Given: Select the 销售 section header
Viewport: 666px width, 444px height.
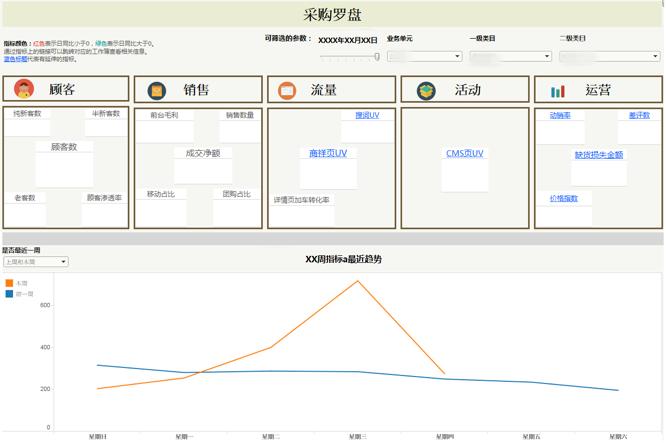Looking at the screenshot, I should (x=198, y=89).
